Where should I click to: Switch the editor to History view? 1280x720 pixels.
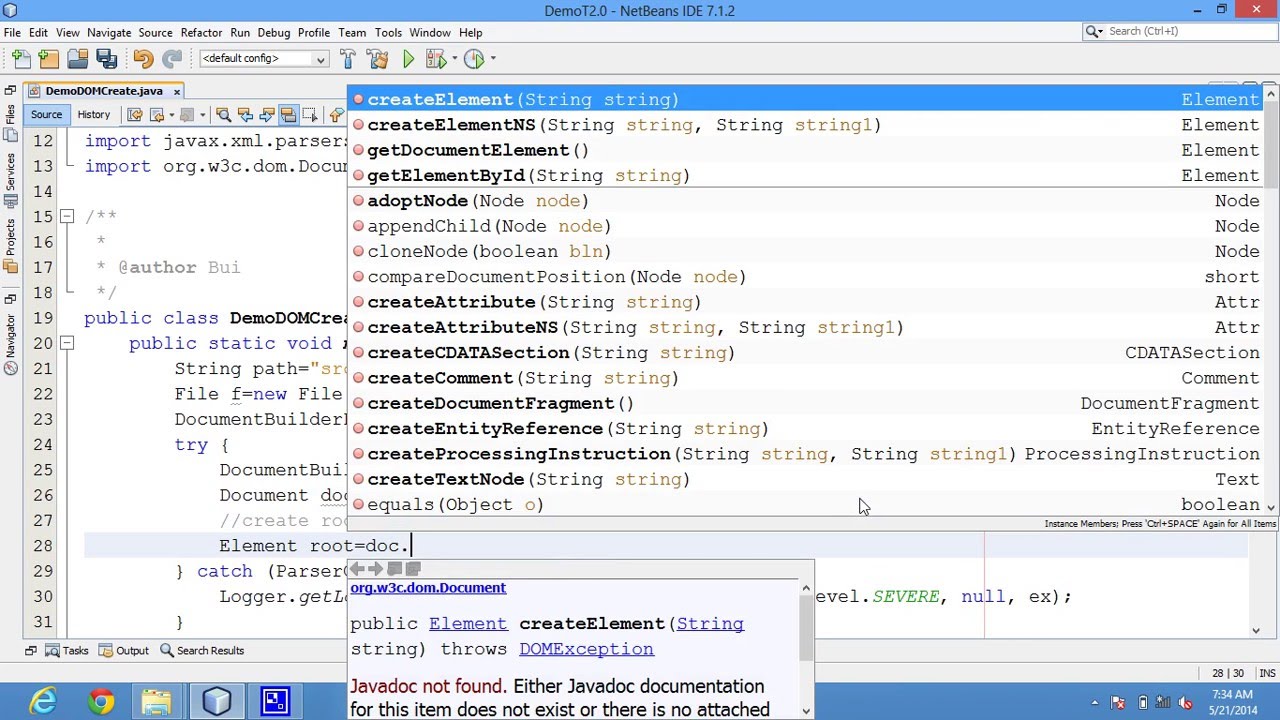pyautogui.click(x=93, y=115)
